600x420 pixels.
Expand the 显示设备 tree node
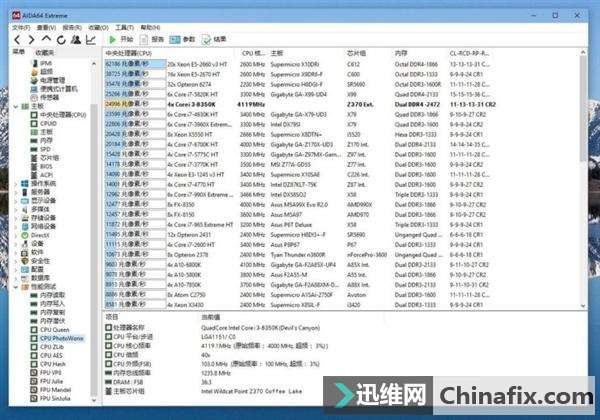16,201
